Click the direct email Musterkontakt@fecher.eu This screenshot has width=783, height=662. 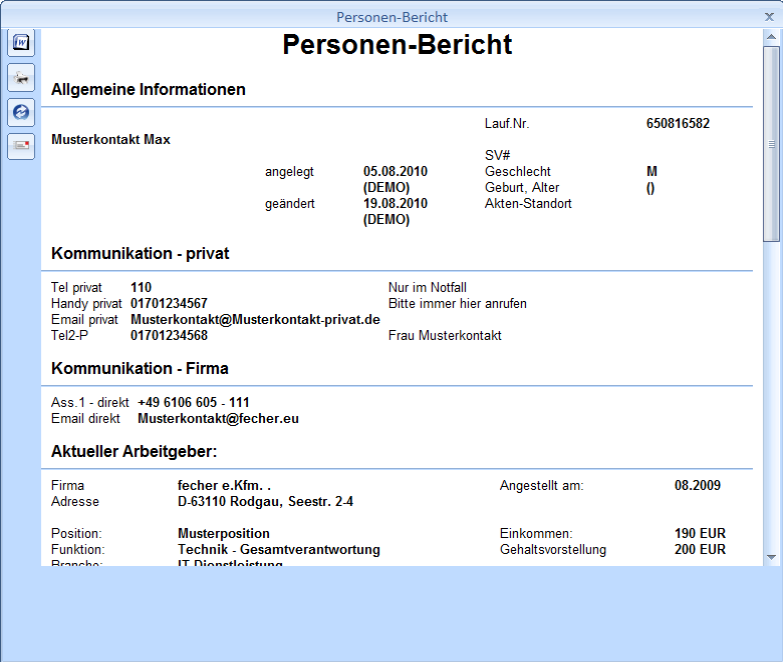218,418
